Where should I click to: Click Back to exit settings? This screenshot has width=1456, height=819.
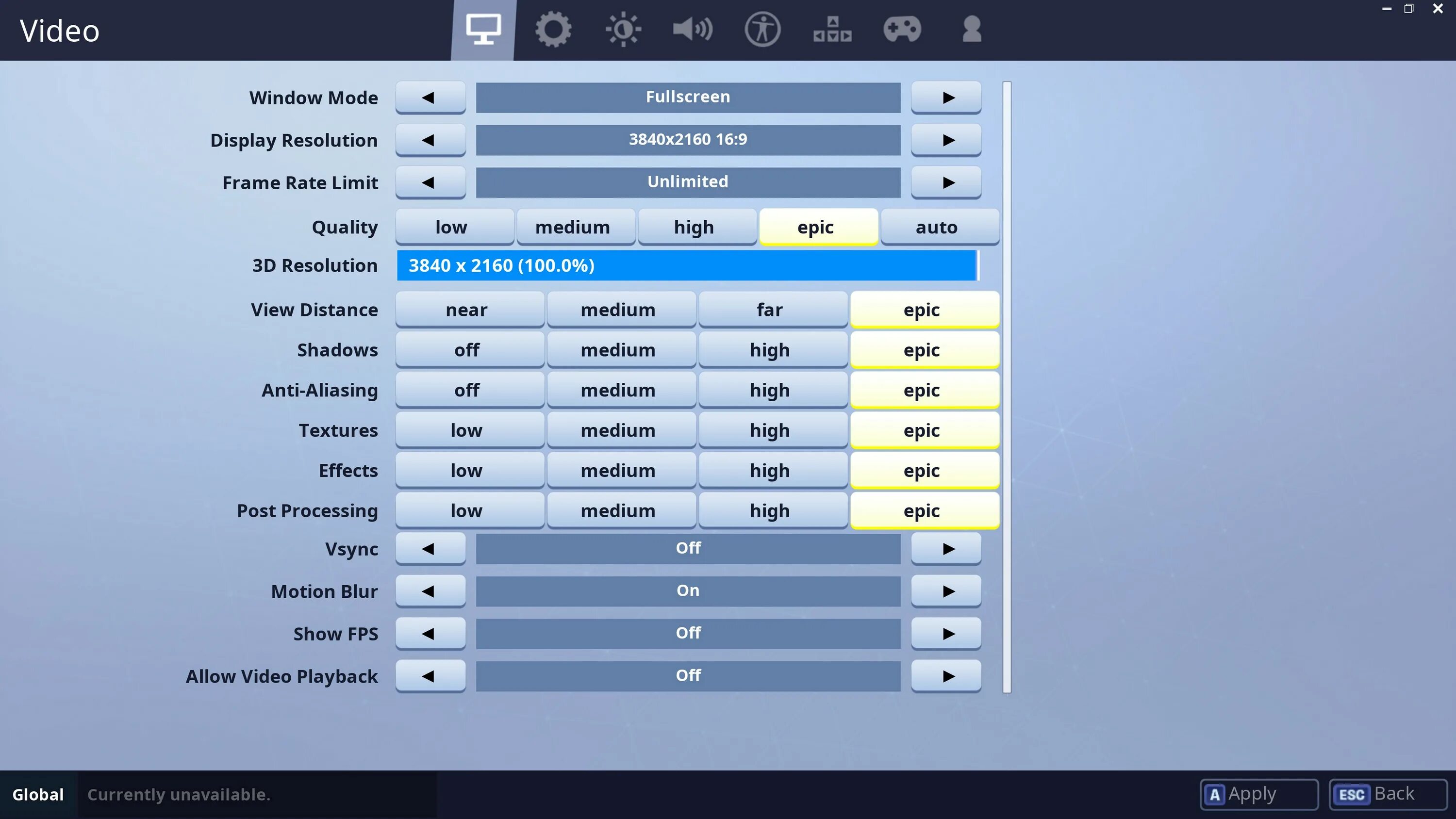pyautogui.click(x=1393, y=793)
